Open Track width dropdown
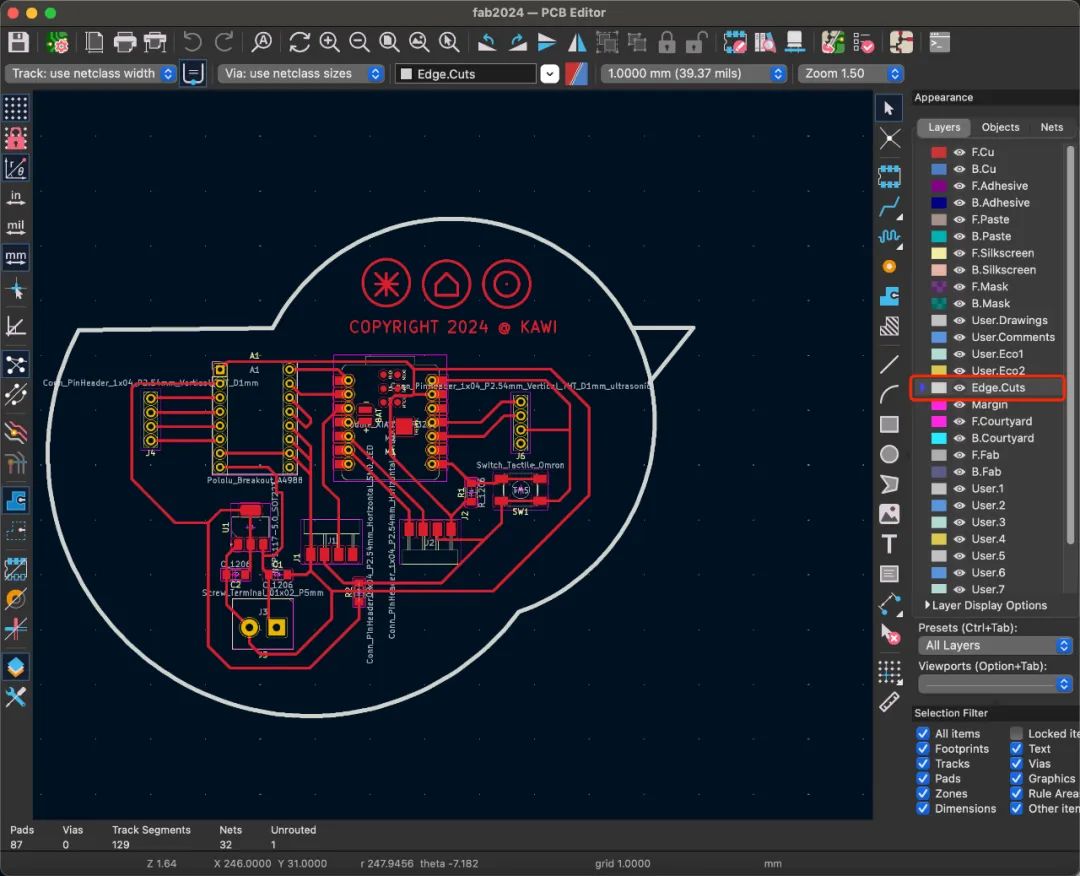1080x876 pixels. click(x=91, y=74)
